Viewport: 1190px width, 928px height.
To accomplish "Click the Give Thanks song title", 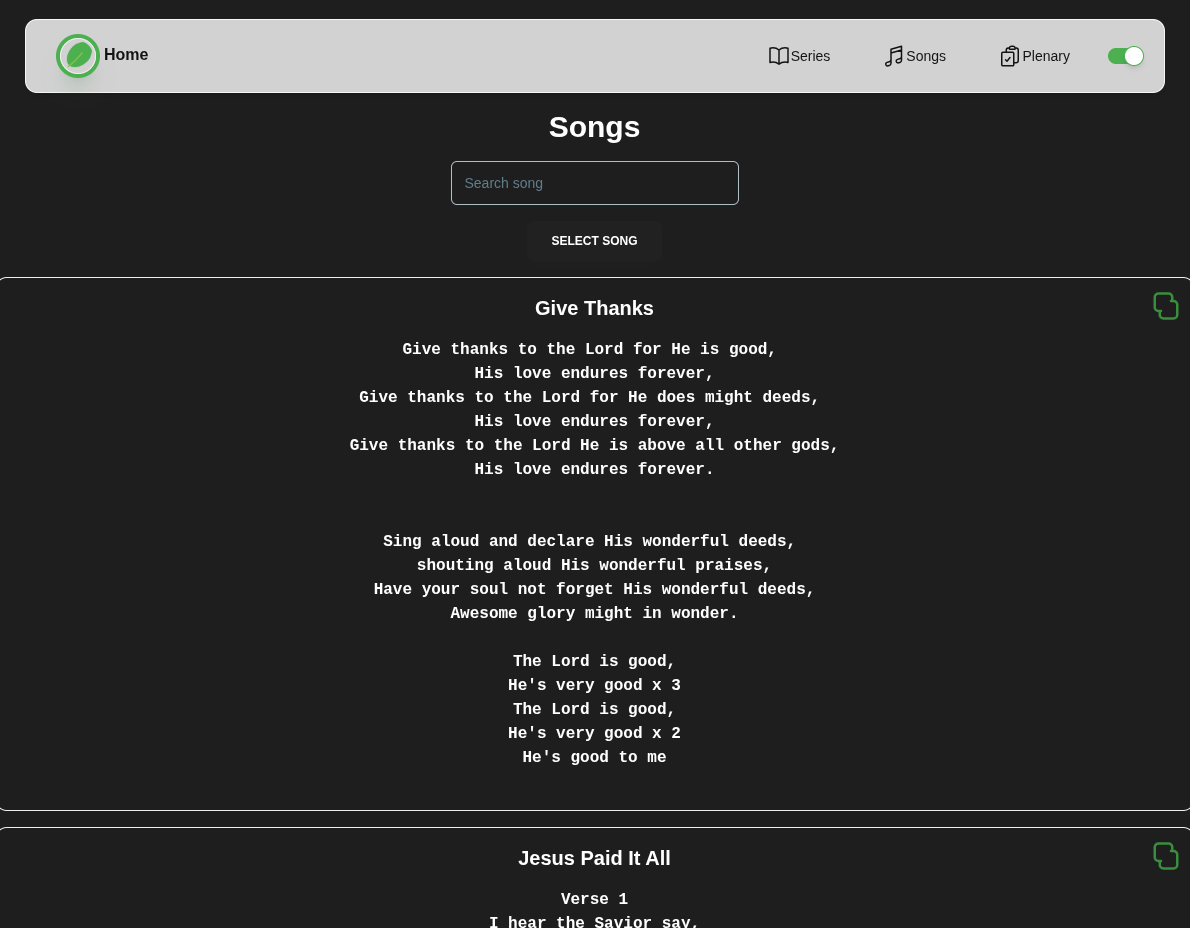I will pyautogui.click(x=594, y=308).
